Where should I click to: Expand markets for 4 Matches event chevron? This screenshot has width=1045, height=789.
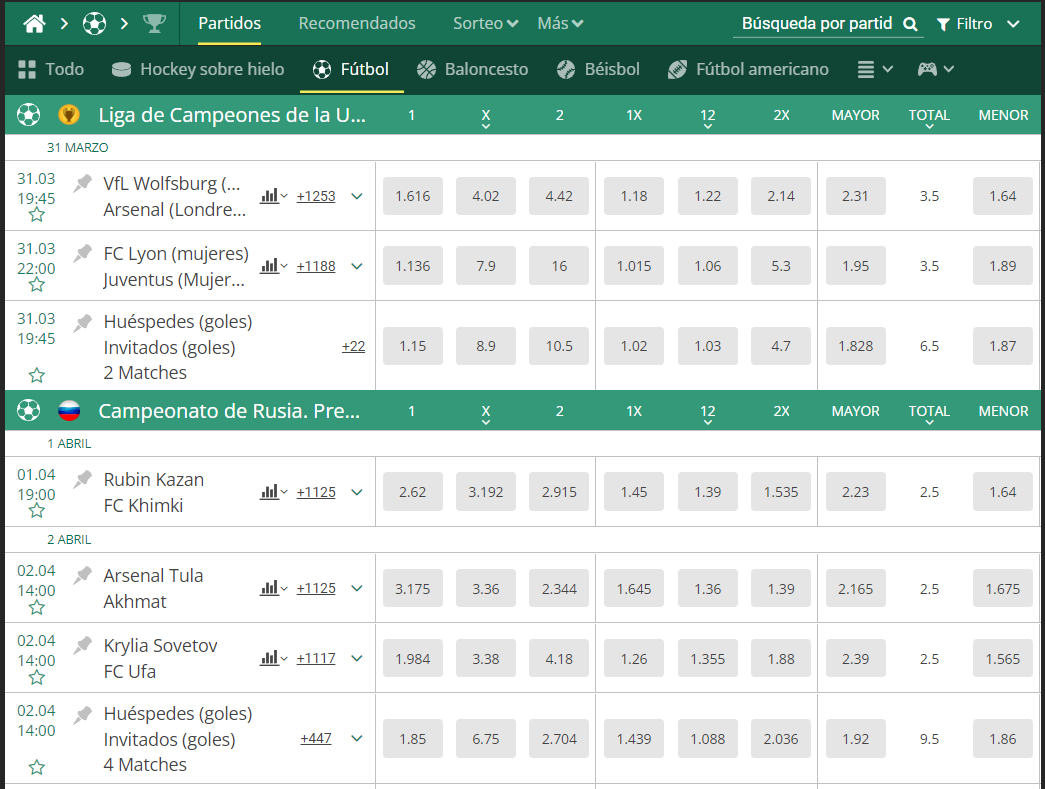tap(357, 738)
